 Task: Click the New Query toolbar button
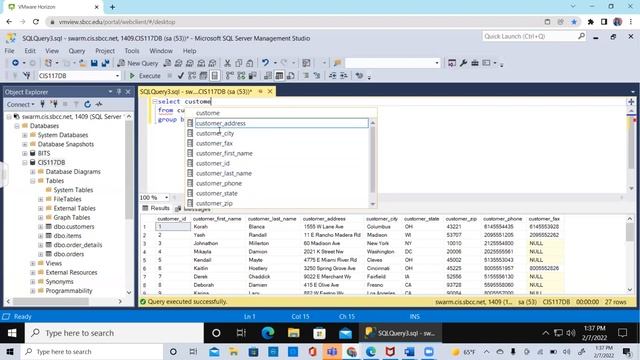pyautogui.click(x=138, y=63)
